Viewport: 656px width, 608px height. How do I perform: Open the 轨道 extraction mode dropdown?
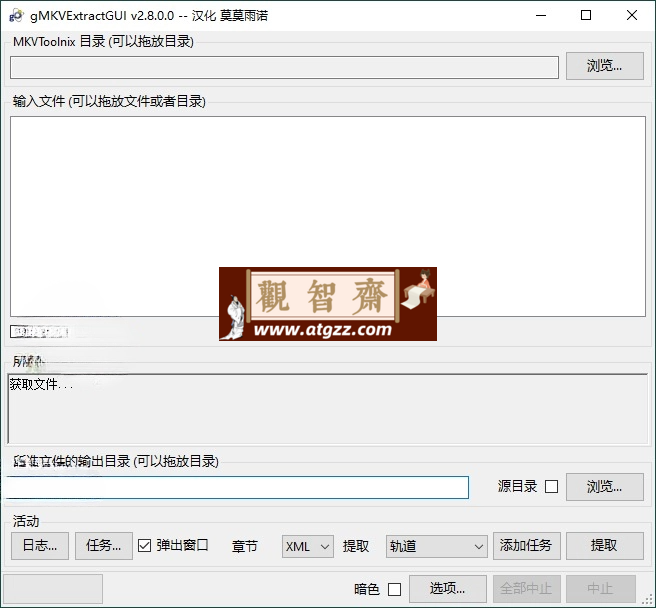[x=436, y=546]
